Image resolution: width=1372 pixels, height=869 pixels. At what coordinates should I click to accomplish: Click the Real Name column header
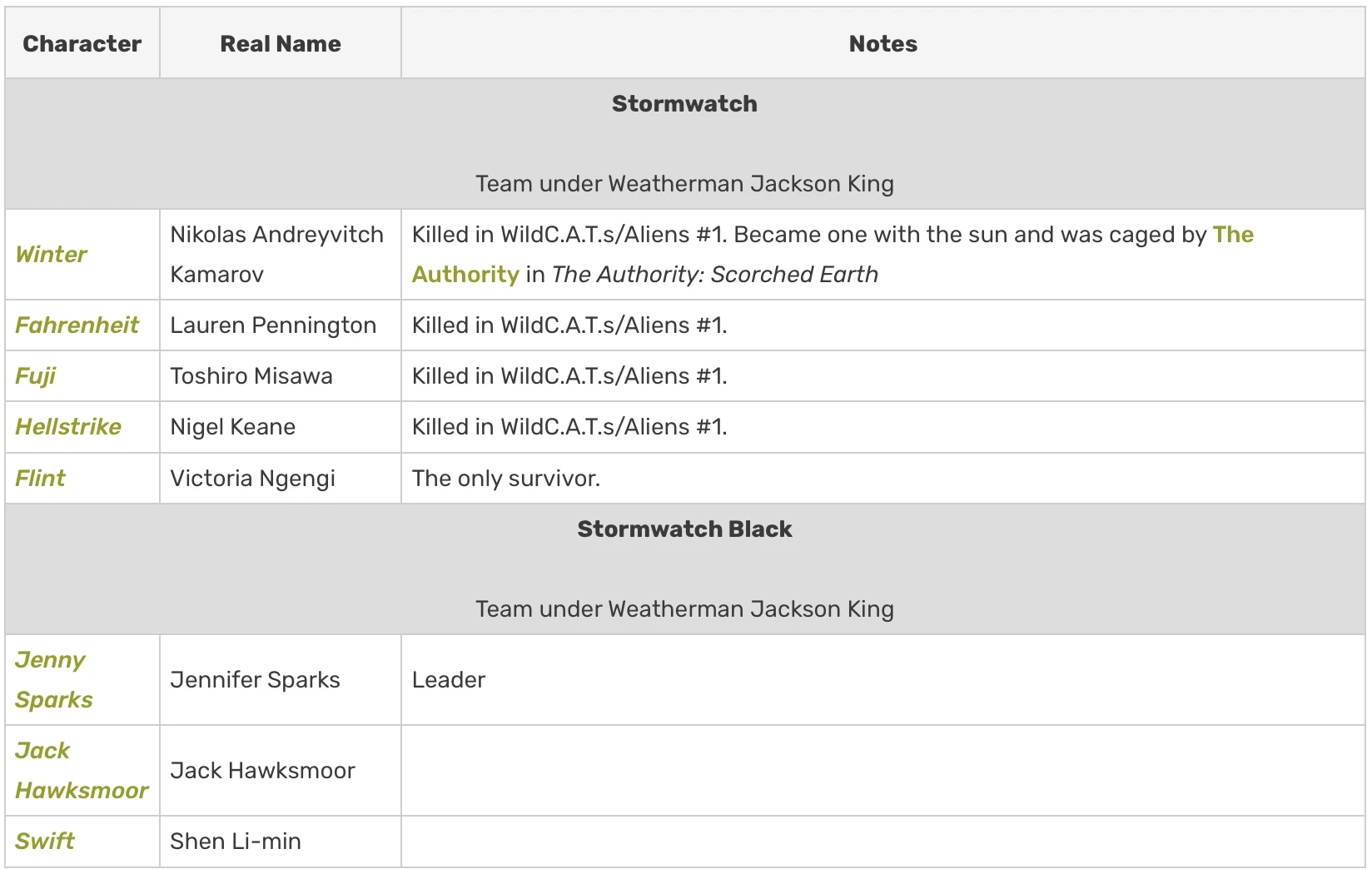coord(280,44)
